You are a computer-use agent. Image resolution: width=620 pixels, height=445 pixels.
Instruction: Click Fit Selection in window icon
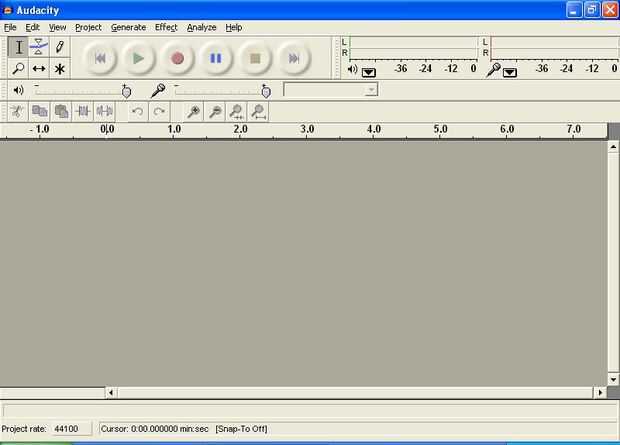(237, 112)
